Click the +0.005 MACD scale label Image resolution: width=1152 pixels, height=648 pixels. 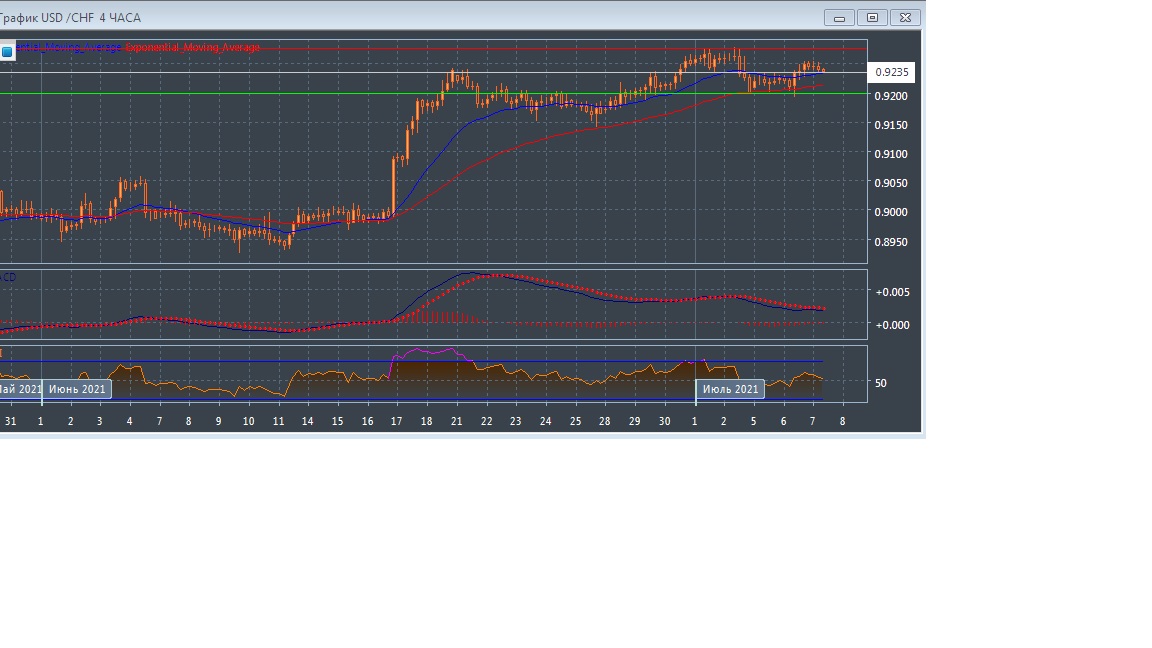point(892,292)
